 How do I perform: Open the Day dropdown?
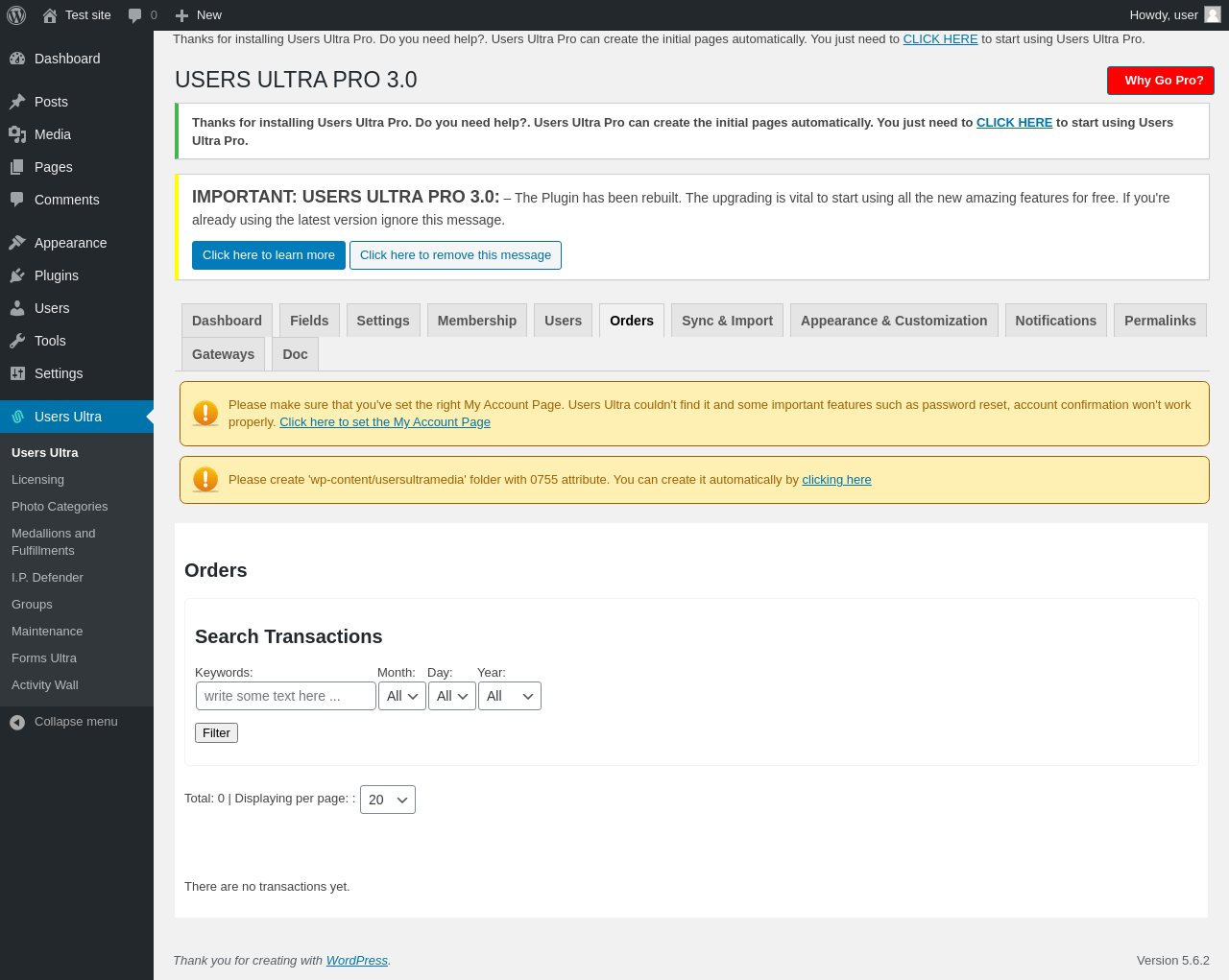point(452,696)
